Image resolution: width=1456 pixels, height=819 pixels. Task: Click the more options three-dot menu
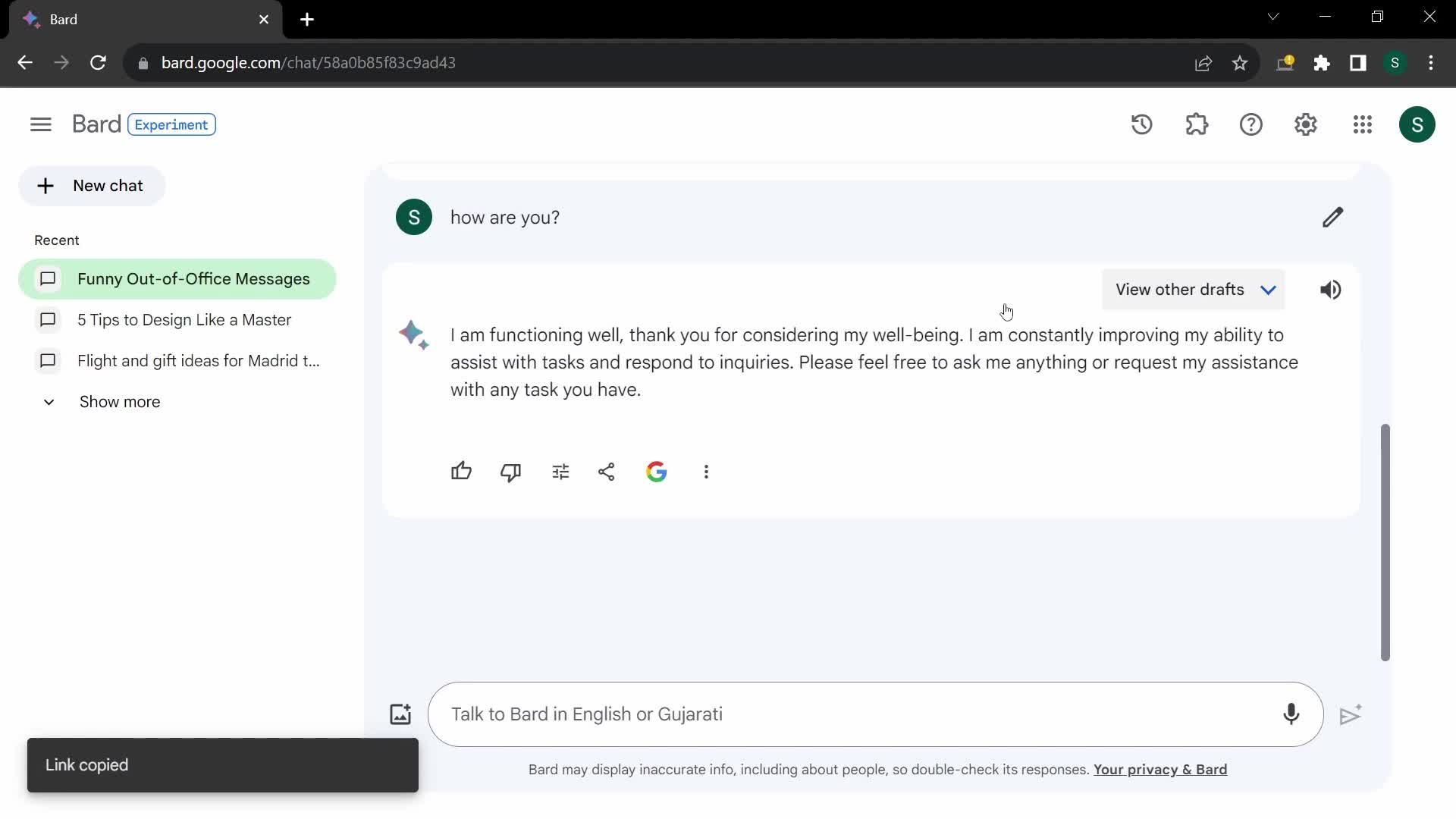point(706,471)
